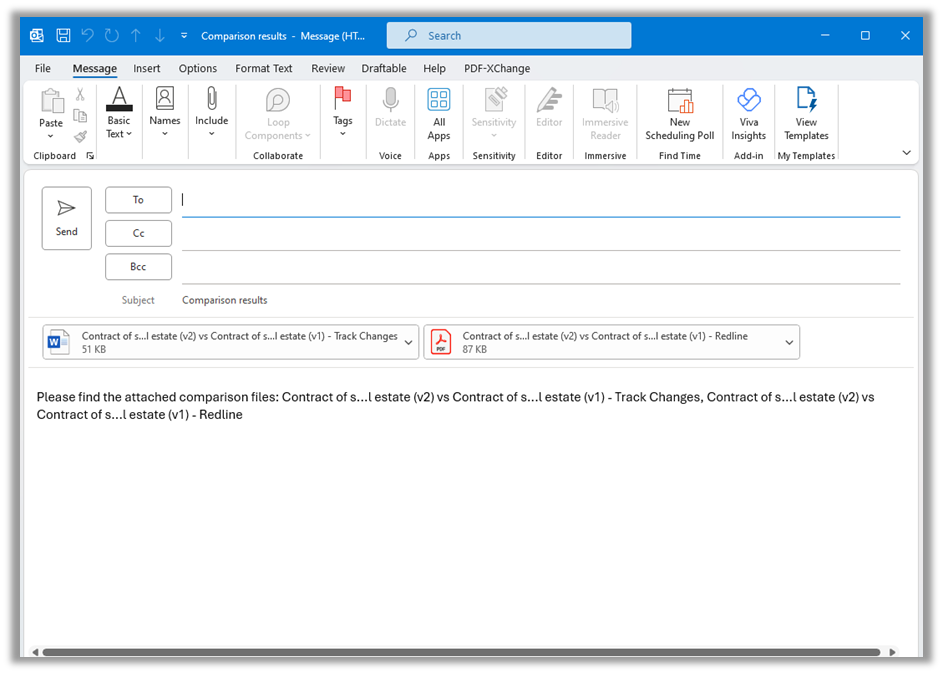Click the Redo arrow in title bar
Image resolution: width=943 pixels, height=674 pixels.
(x=112, y=35)
